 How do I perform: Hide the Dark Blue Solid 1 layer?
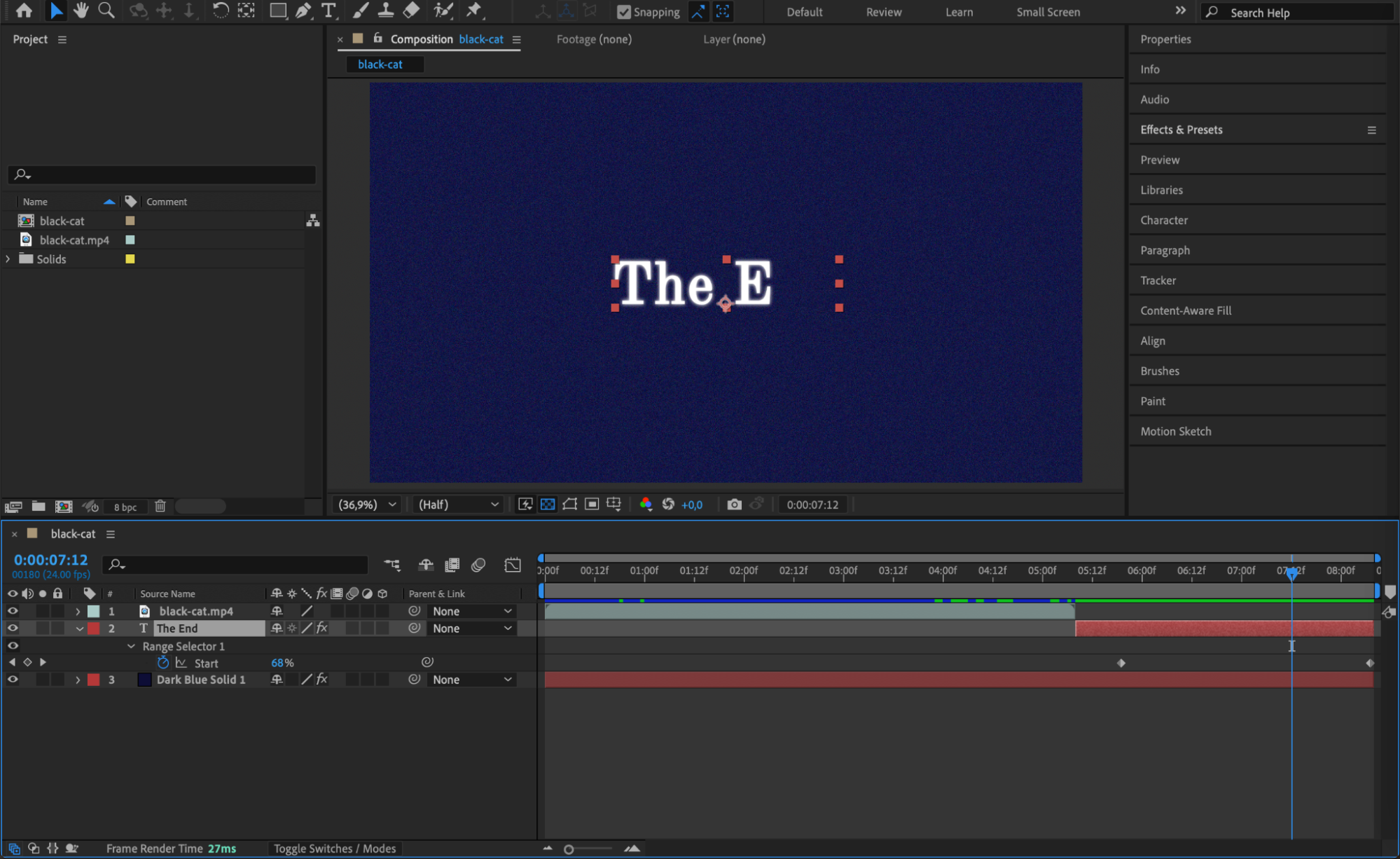click(x=13, y=680)
